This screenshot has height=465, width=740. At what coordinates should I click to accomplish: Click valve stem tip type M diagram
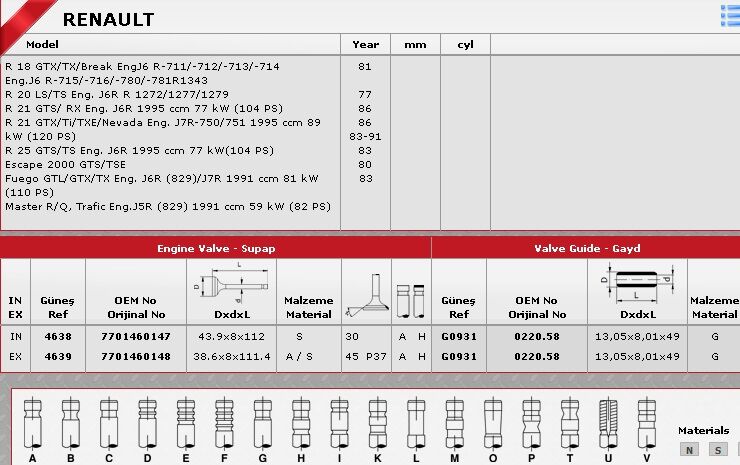[453, 427]
